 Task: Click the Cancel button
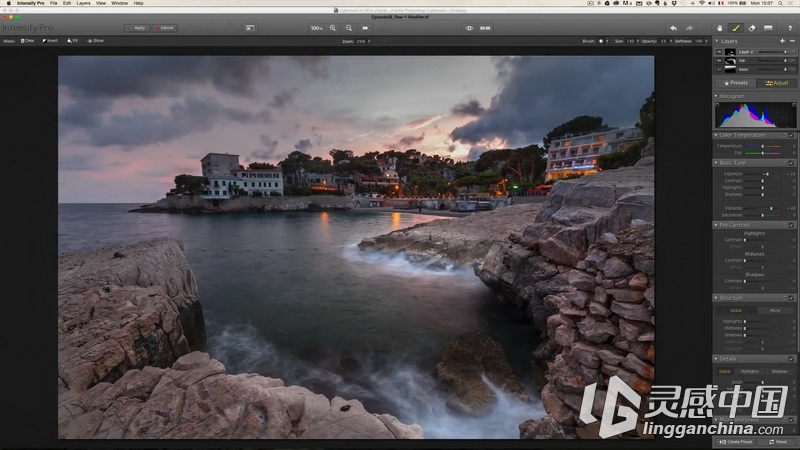pos(164,28)
